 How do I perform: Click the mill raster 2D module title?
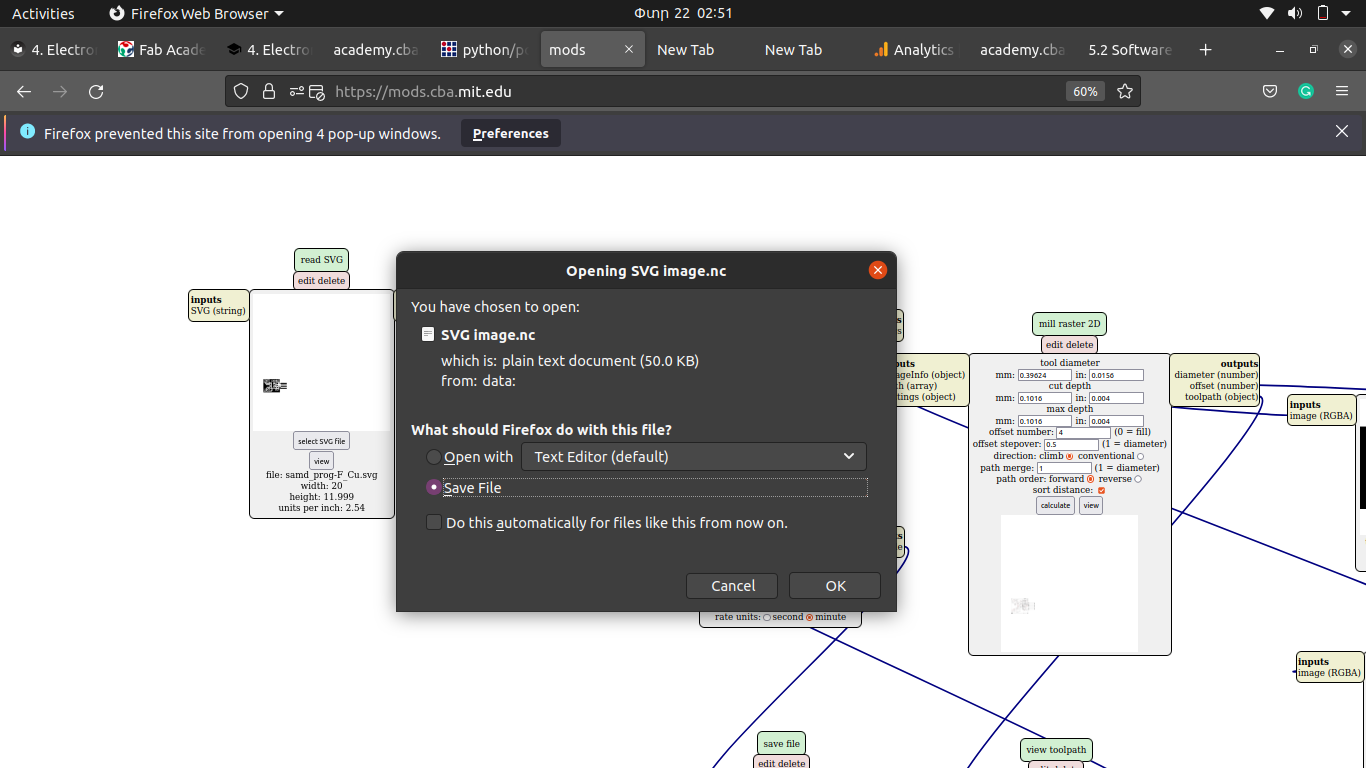point(1069,324)
